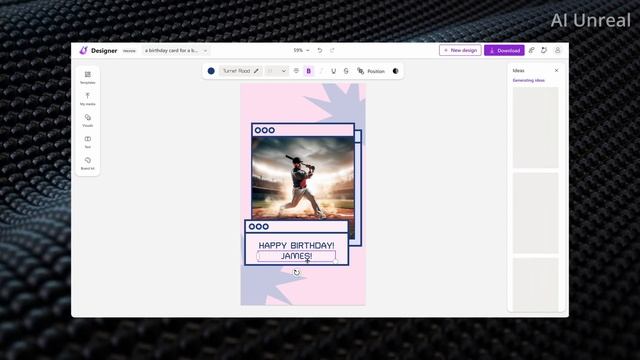Viewport: 640px width, 360px height.
Task: Select the first idea placeholder thumbnail
Action: pyautogui.click(x=536, y=127)
